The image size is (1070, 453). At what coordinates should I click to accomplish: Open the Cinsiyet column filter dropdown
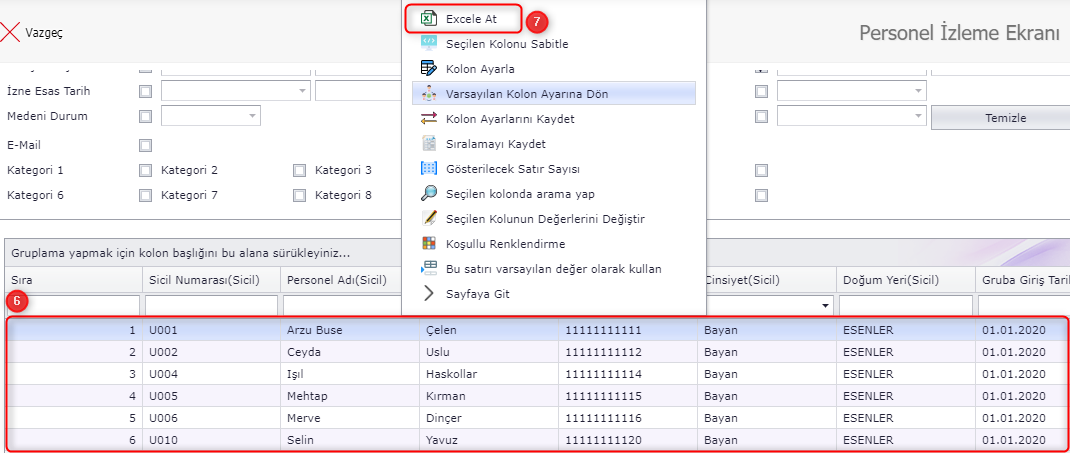(825, 304)
